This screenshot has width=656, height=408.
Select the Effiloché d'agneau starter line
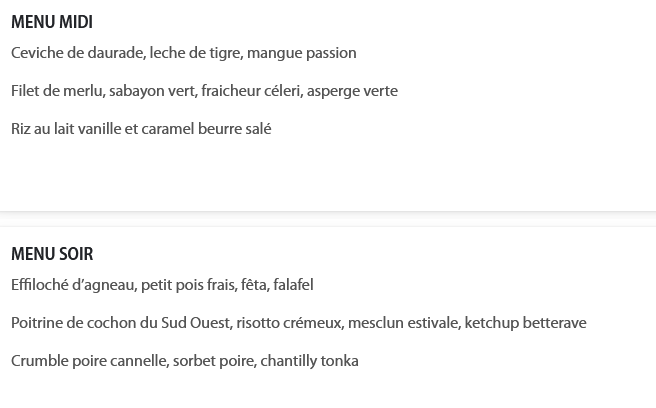[x=162, y=285]
